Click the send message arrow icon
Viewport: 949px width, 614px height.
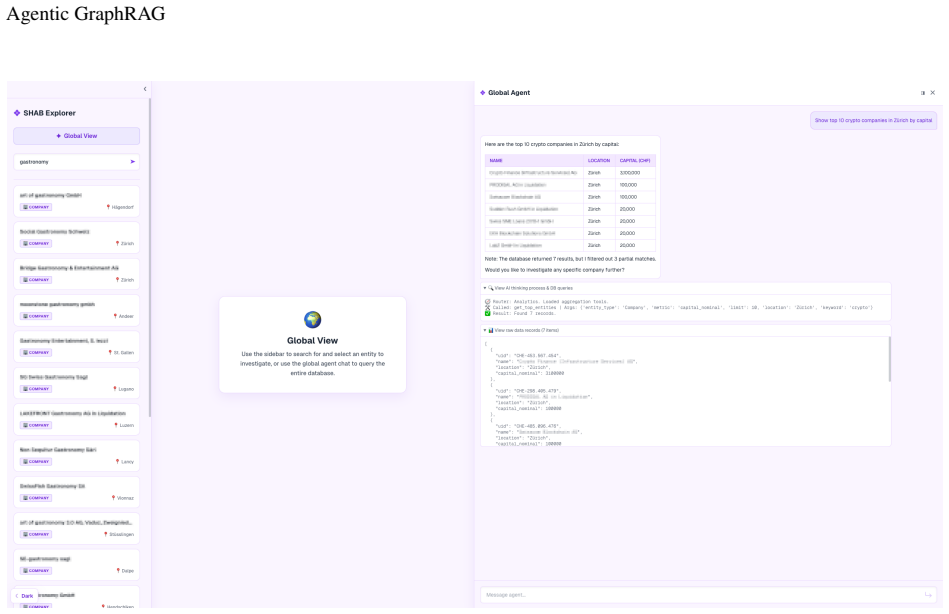[x=928, y=595]
